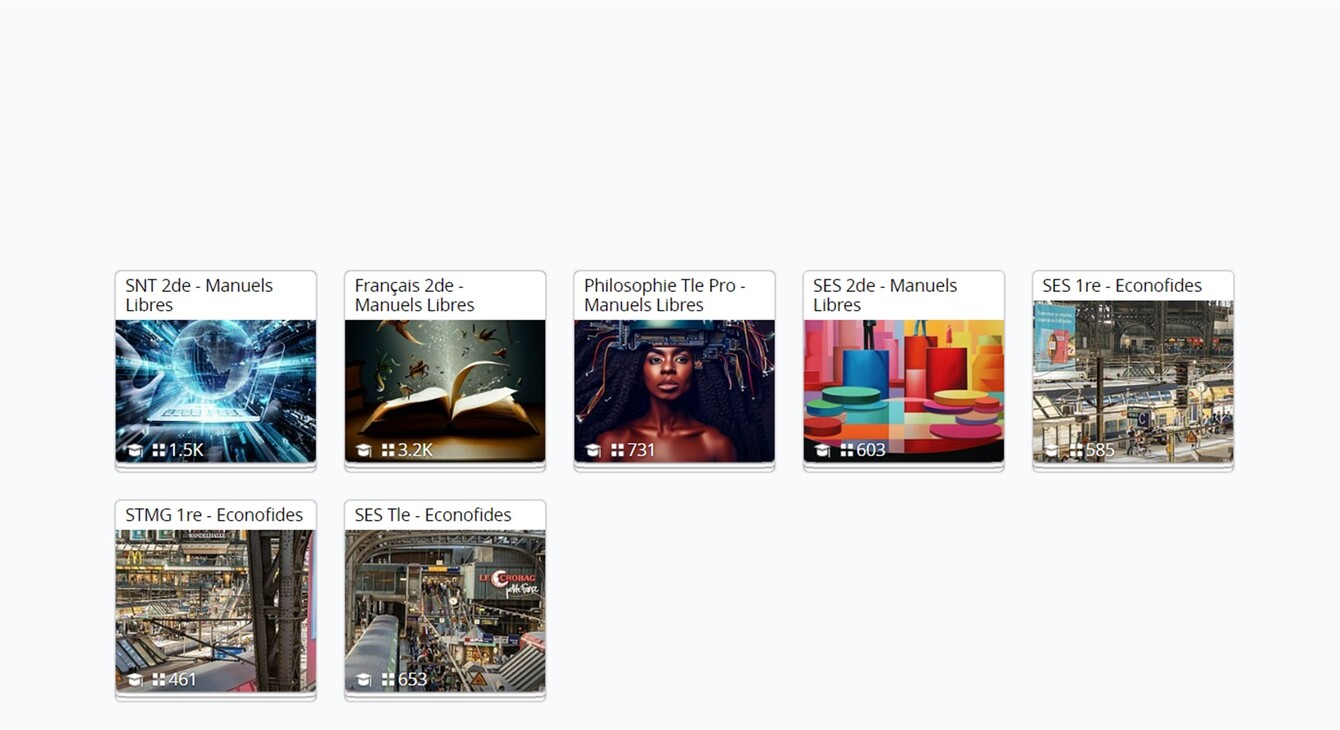Click grid icon beside 3.2K count
This screenshot has width=1340, height=730.
388,451
